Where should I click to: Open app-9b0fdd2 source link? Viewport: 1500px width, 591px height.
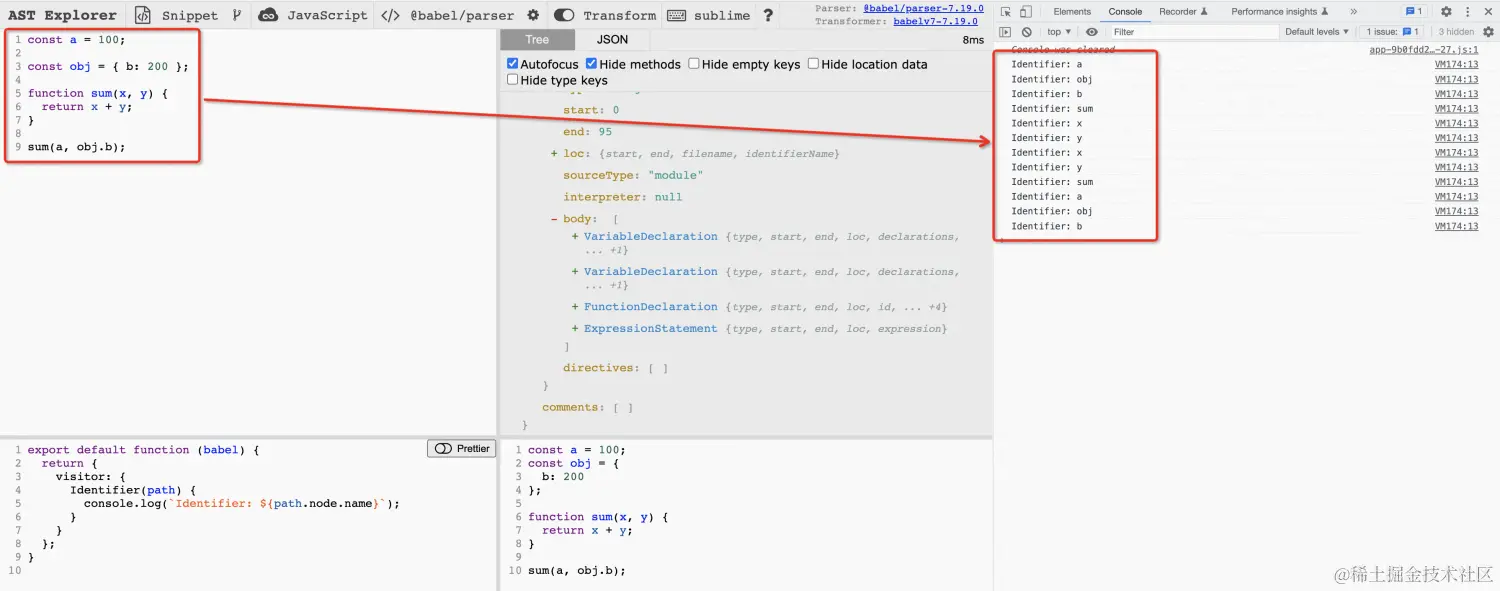pos(1424,49)
